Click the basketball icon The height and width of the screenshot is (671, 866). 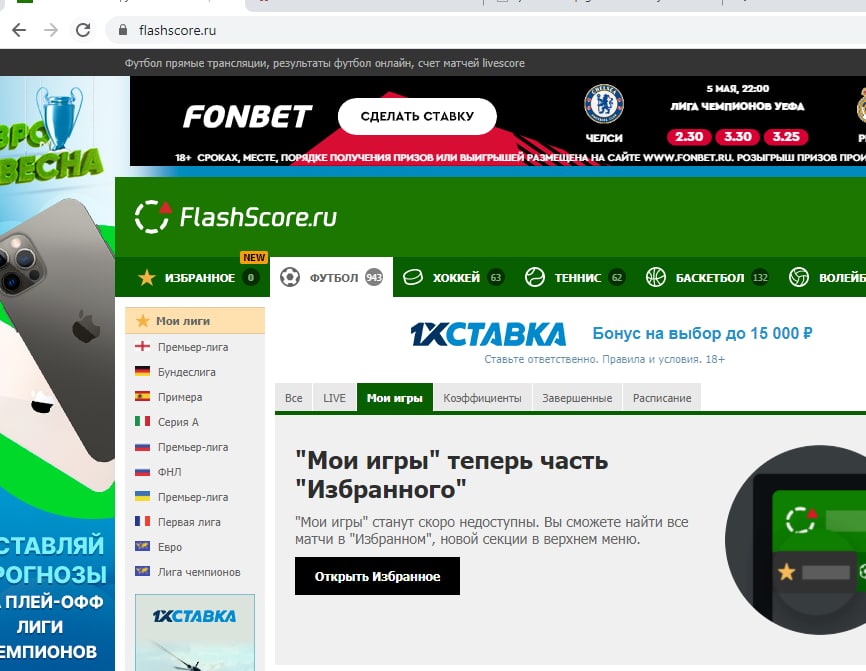pyautogui.click(x=656, y=277)
